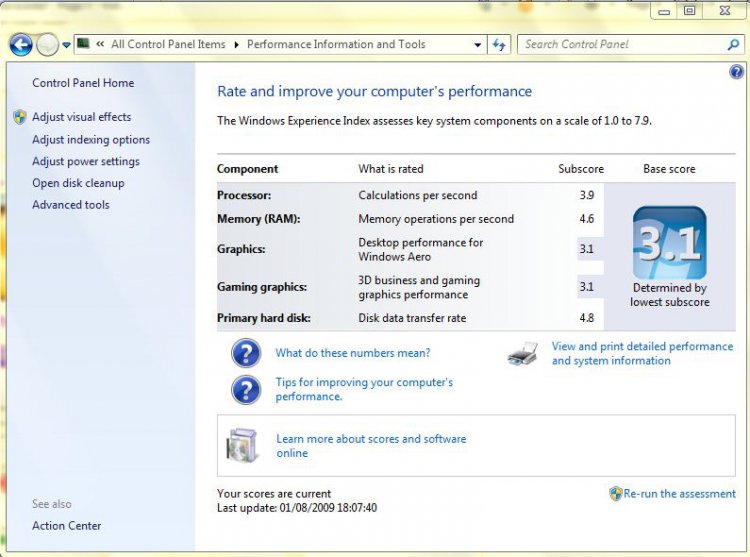Click shield icon beside Adjust visual effects
This screenshot has width=750, height=557.
click(x=20, y=117)
